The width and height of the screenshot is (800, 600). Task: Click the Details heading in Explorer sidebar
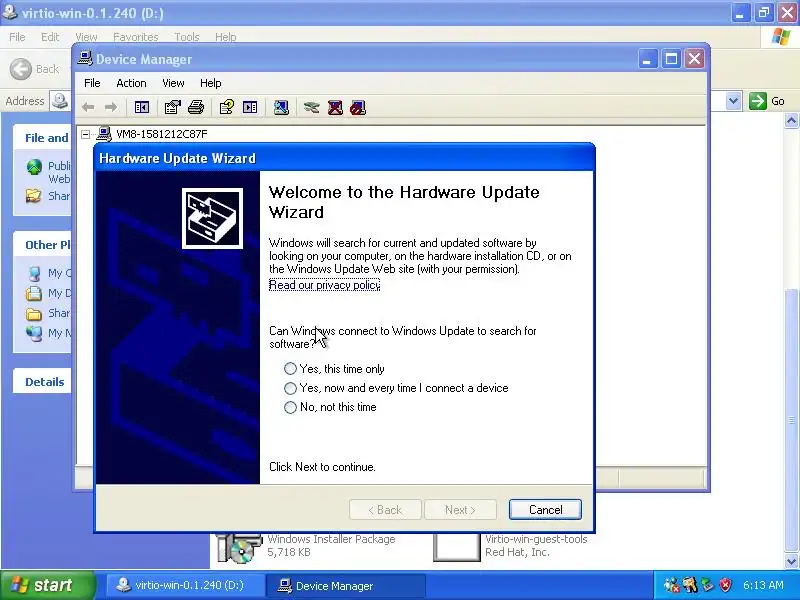coord(45,382)
